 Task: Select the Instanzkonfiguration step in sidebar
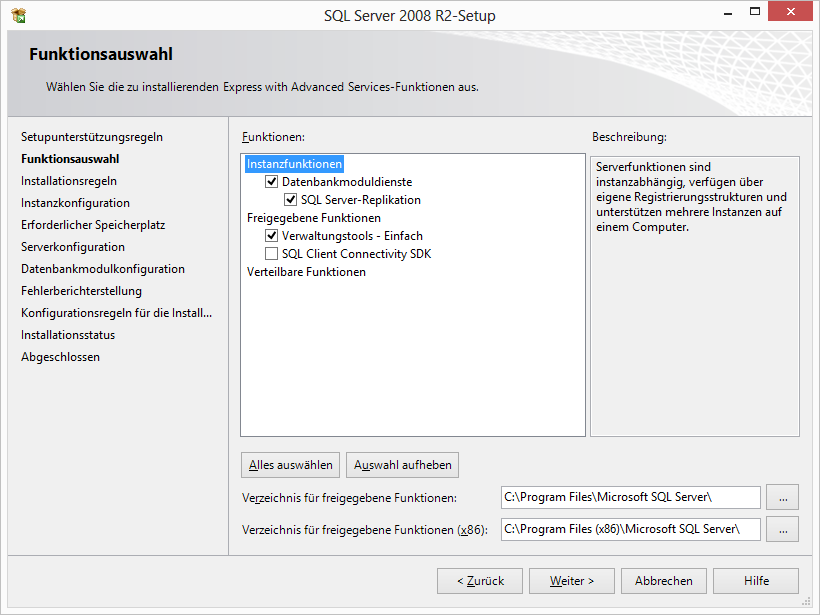(75, 203)
